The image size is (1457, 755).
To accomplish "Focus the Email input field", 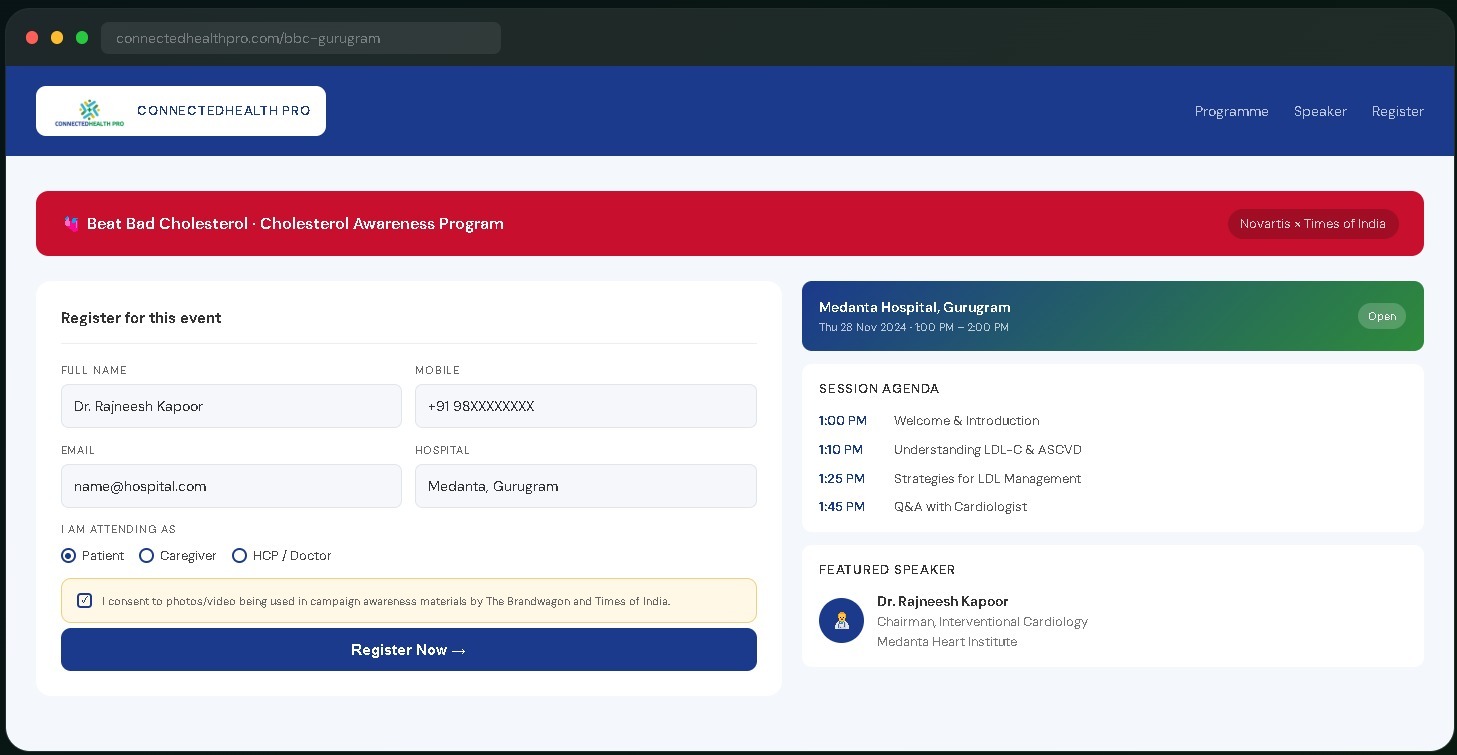I will click(231, 486).
